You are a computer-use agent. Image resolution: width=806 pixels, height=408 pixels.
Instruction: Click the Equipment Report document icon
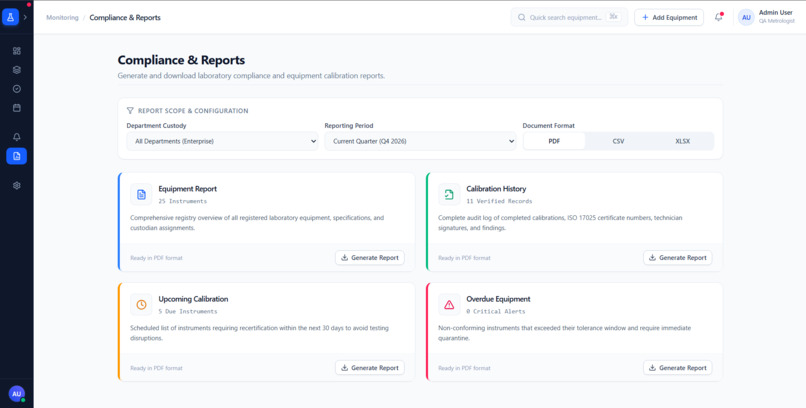[x=141, y=195]
